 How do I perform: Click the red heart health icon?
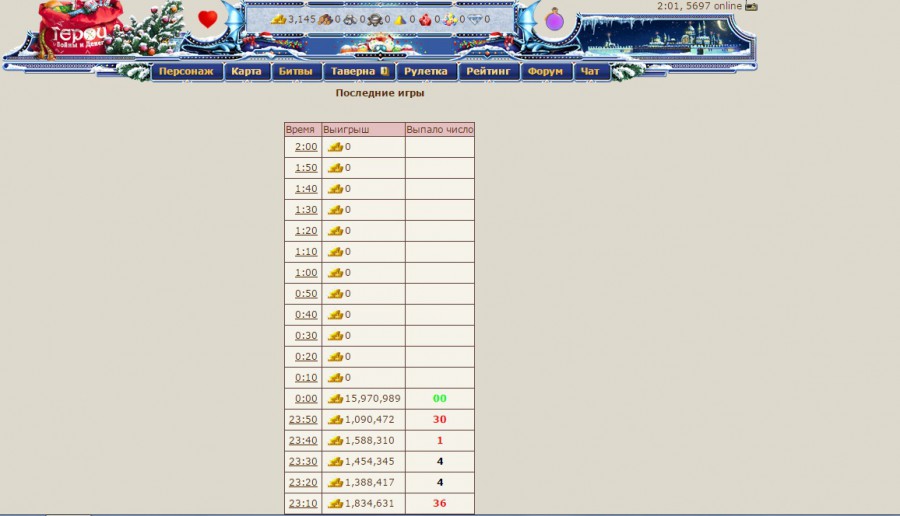pos(208,19)
